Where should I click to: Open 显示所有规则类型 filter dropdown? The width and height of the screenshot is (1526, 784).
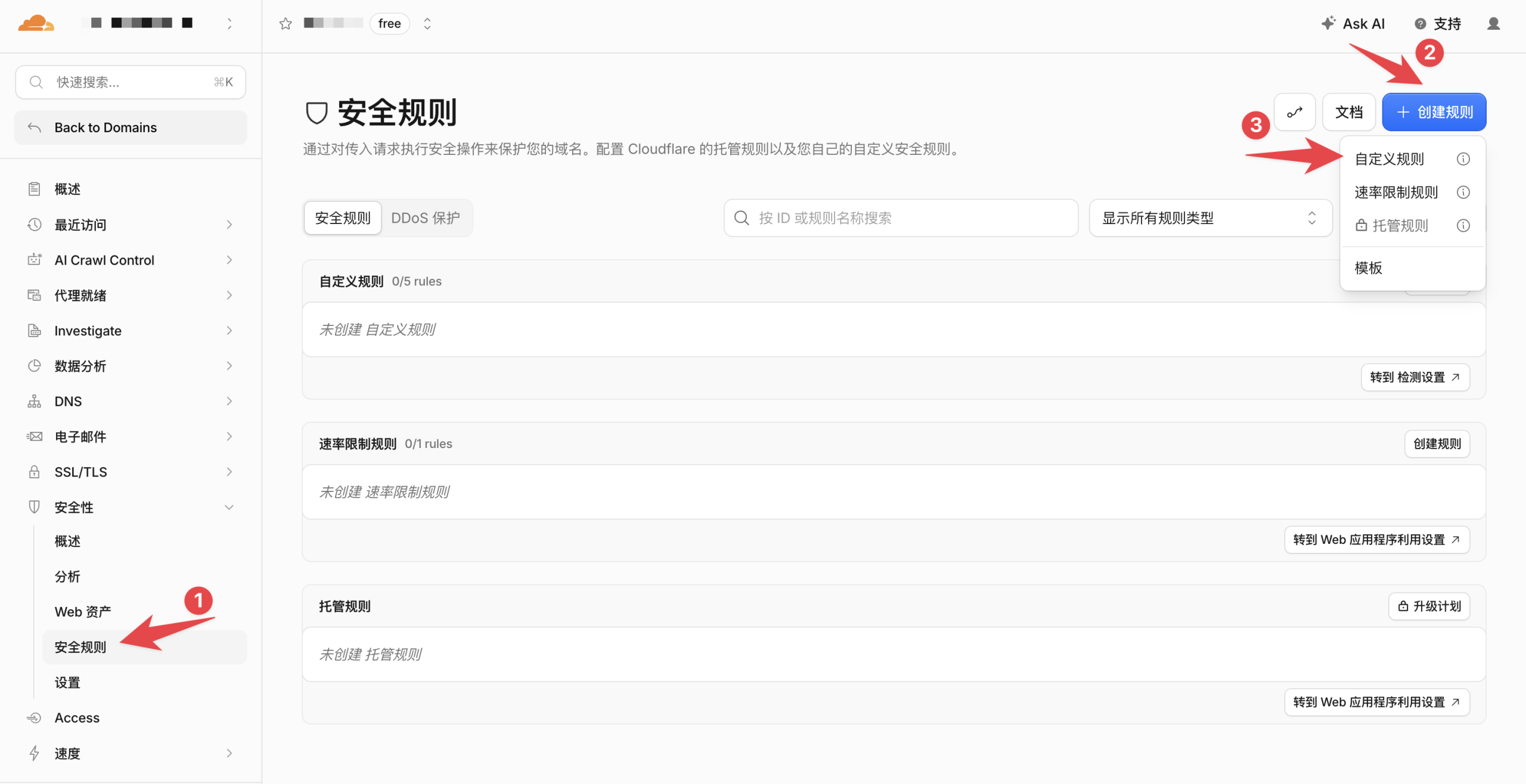[x=1210, y=218]
